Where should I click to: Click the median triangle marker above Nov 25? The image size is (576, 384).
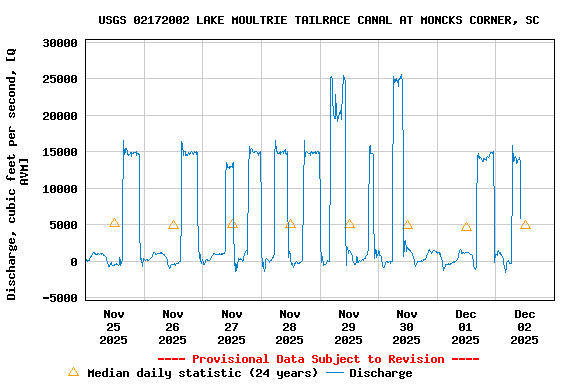(114, 223)
